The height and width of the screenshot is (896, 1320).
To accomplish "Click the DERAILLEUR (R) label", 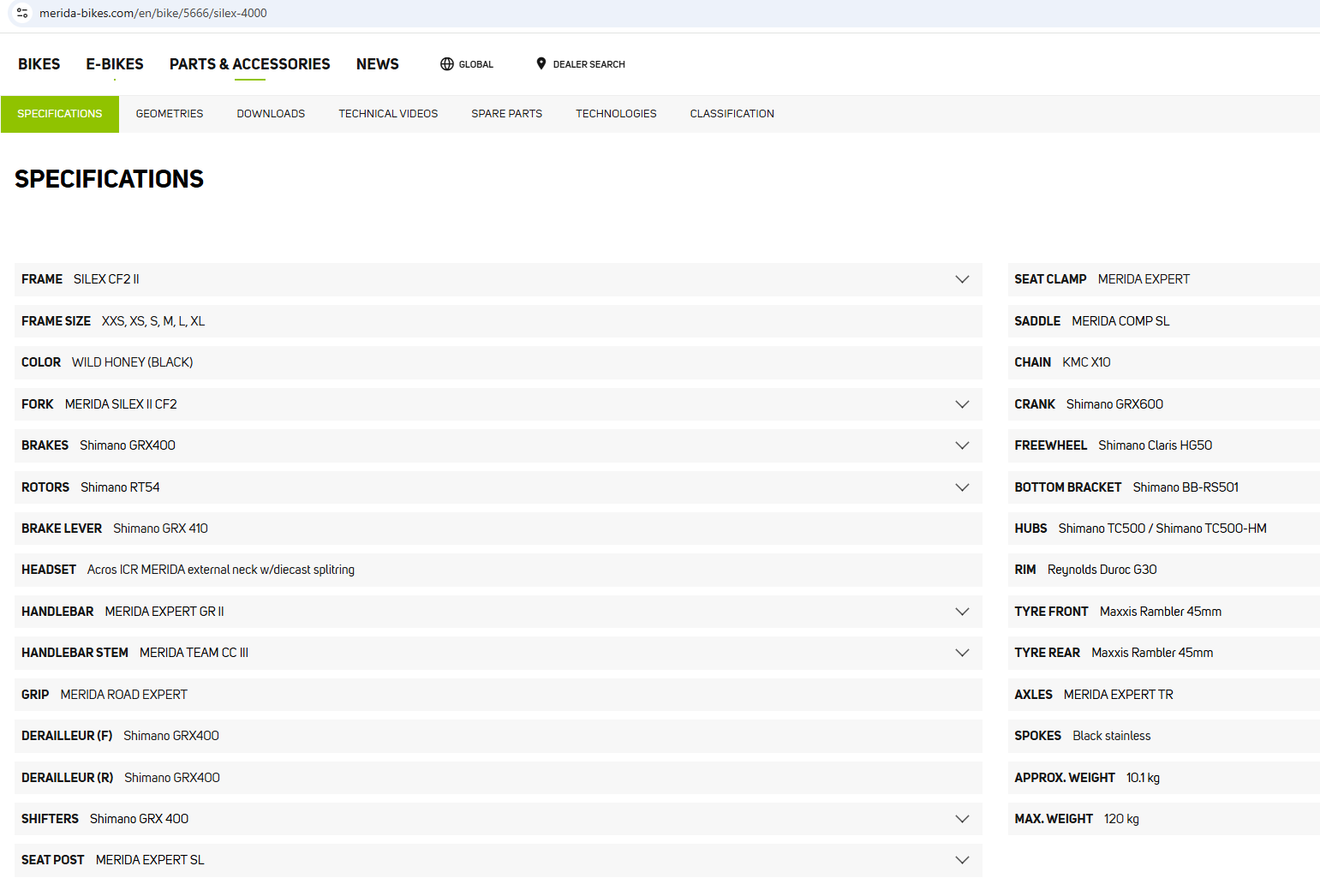I will click(x=68, y=778).
